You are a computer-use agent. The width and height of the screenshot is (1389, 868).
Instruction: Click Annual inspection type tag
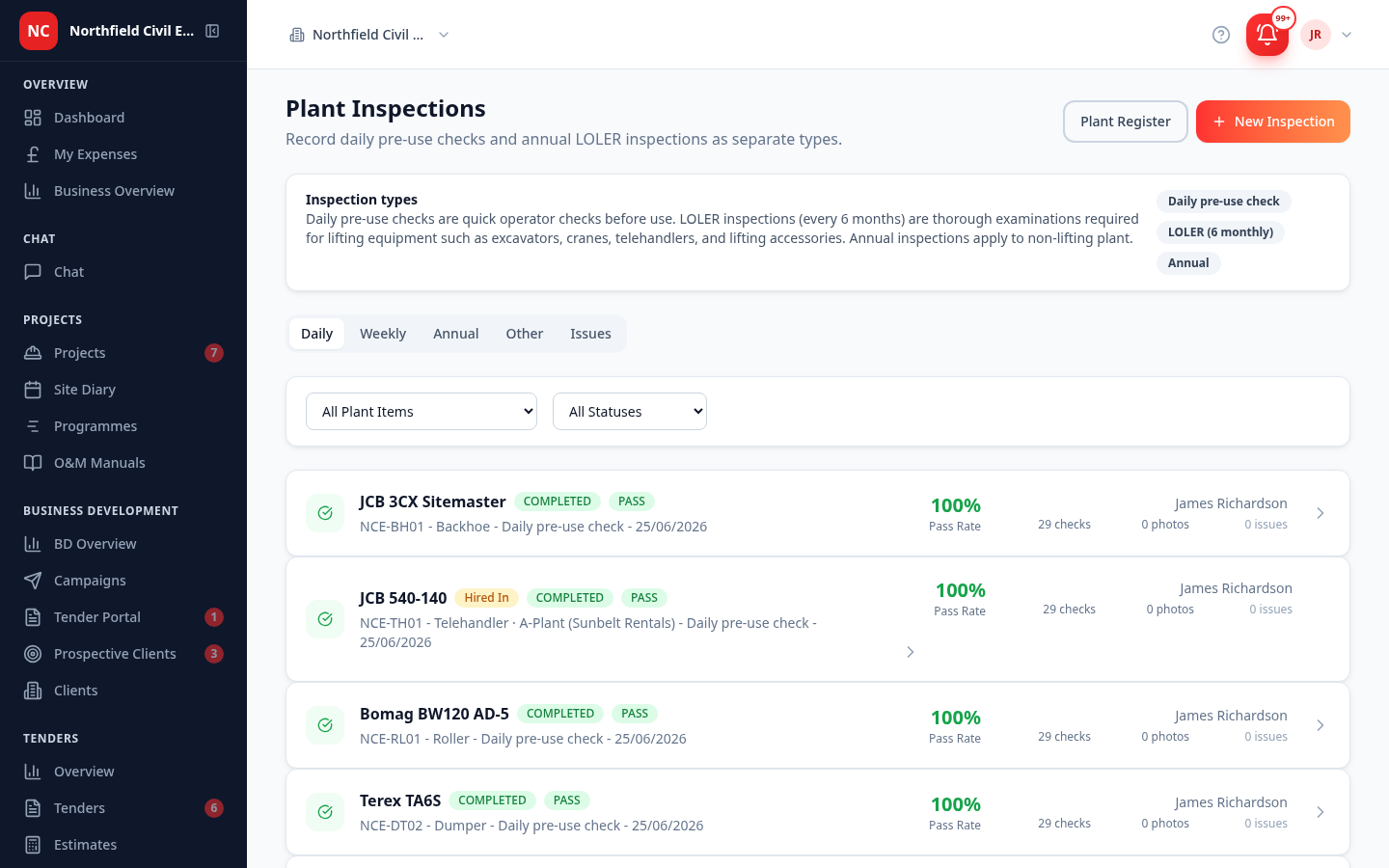1188,263
